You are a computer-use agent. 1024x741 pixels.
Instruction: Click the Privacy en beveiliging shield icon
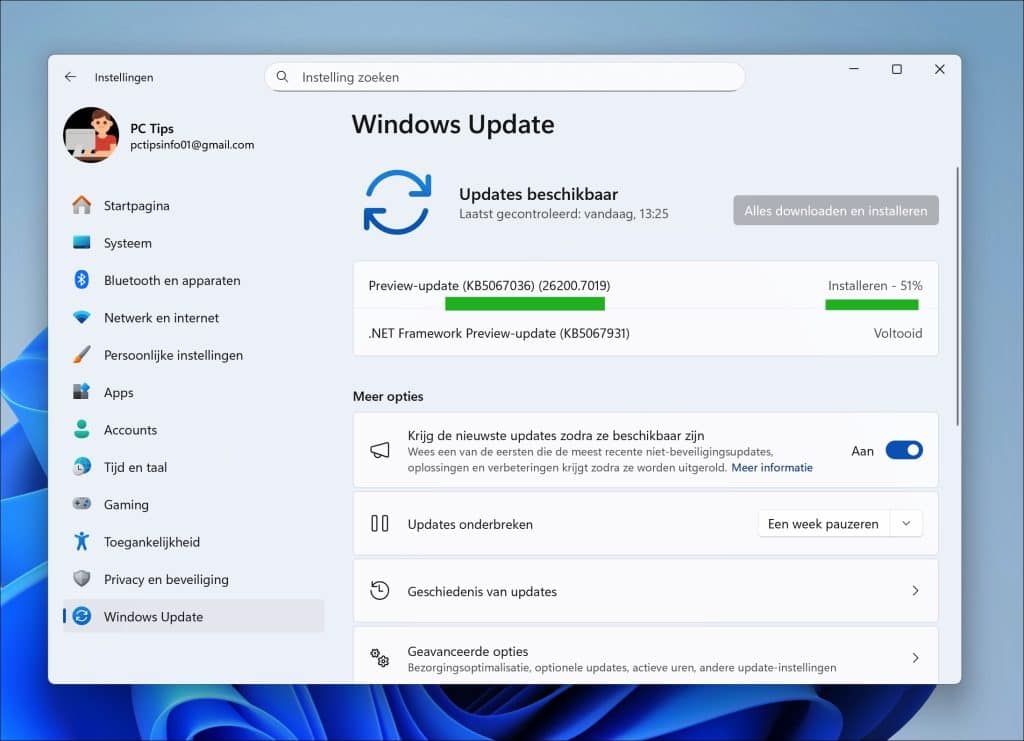pyautogui.click(x=82, y=579)
